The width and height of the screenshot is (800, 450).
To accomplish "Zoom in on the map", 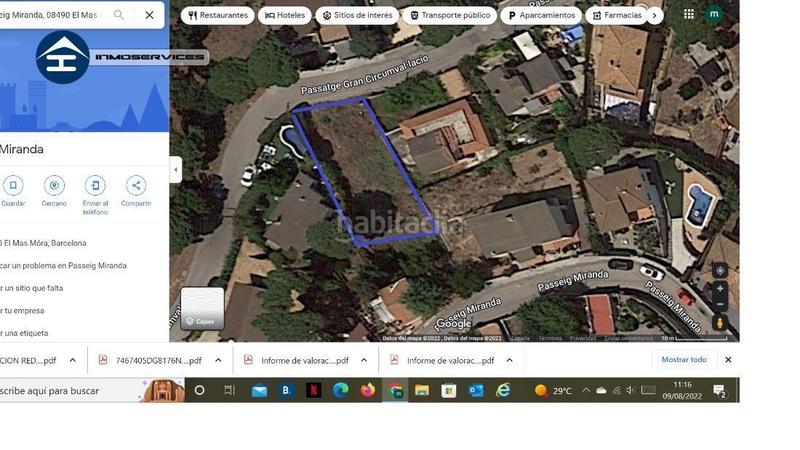I will (x=720, y=289).
